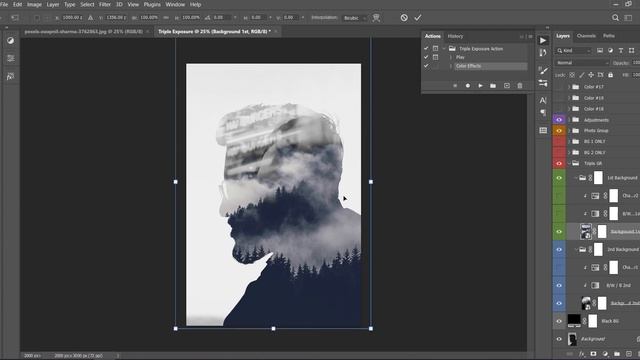Expand the Color #17 group
Viewport: 640px width, 360px height.
[x=569, y=87]
